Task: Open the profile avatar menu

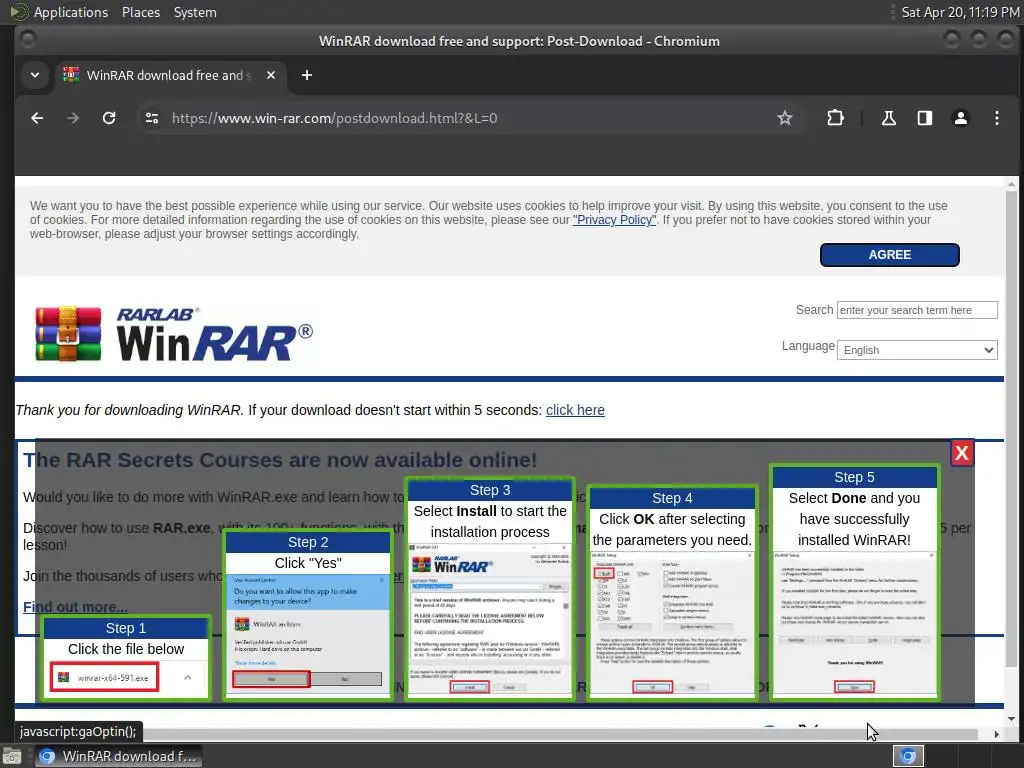Action: click(x=961, y=118)
